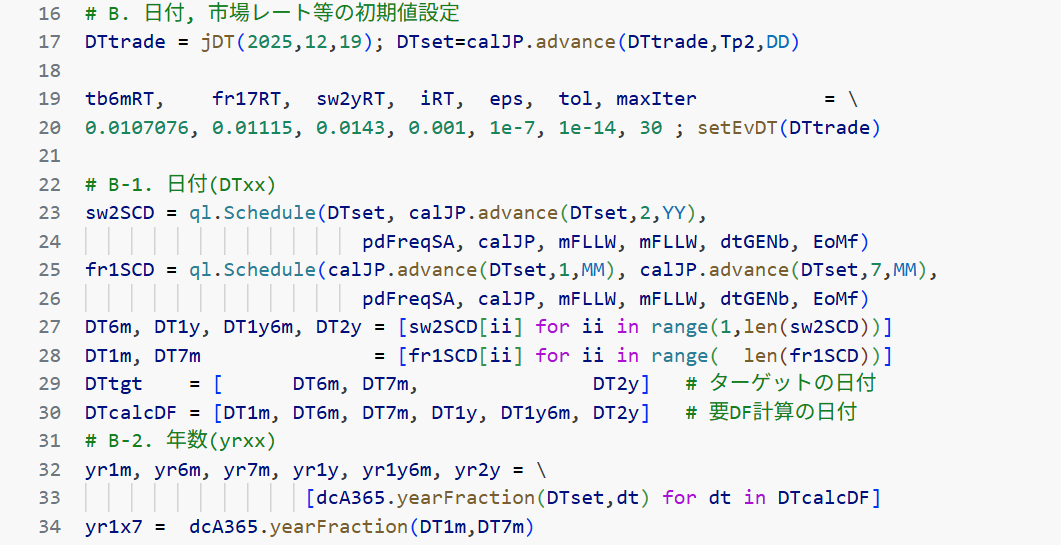This screenshot has height=545, width=1061.
Task: Click DT1y6m on line 27
Action: [x=258, y=327]
